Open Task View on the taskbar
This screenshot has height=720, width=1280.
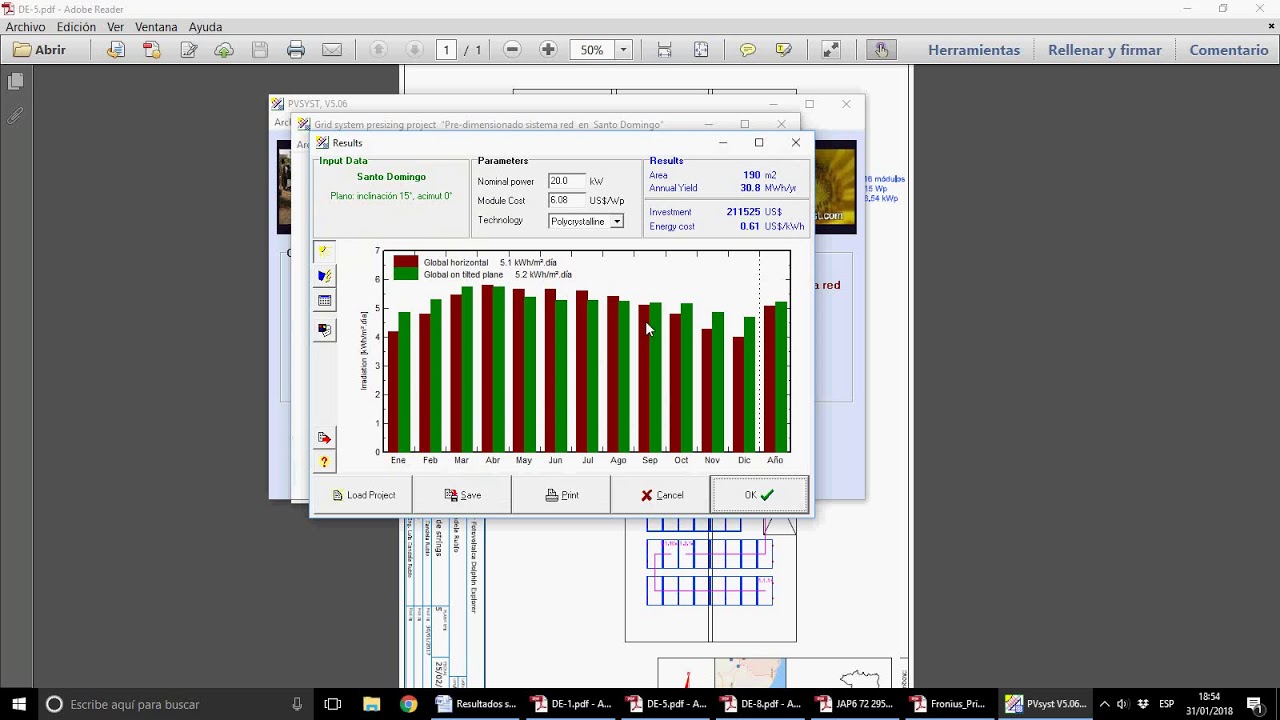(x=333, y=704)
